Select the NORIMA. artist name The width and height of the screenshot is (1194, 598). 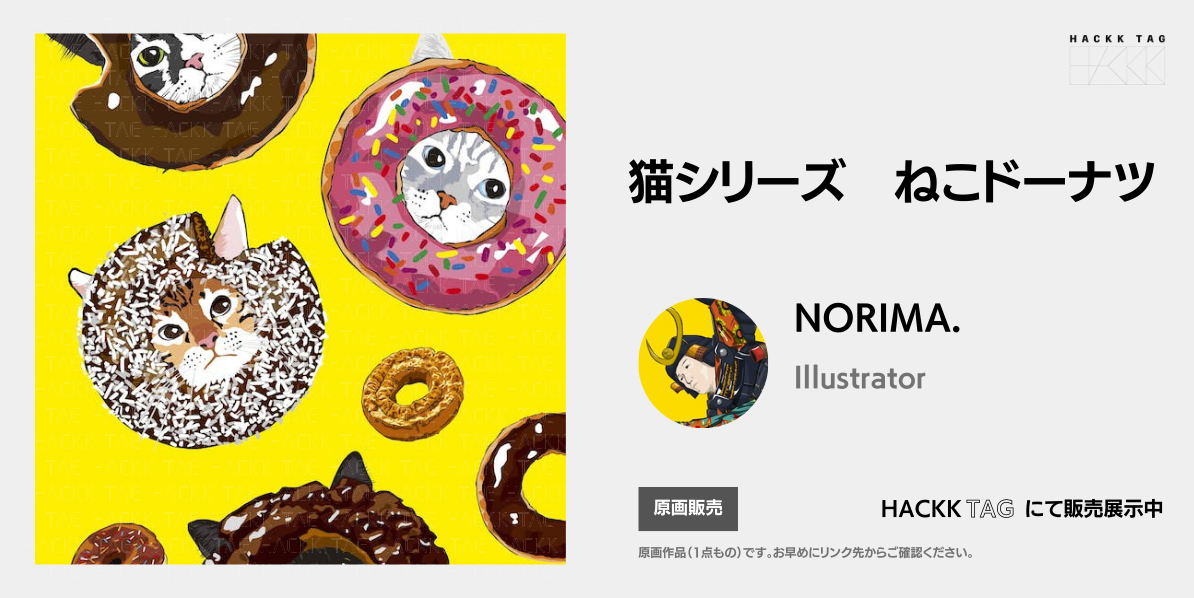point(876,318)
